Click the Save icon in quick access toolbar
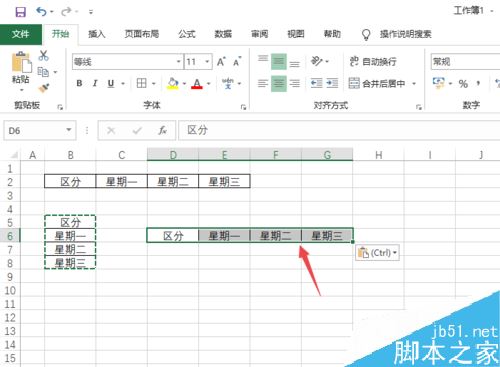This screenshot has height=367, width=500. pos(20,12)
